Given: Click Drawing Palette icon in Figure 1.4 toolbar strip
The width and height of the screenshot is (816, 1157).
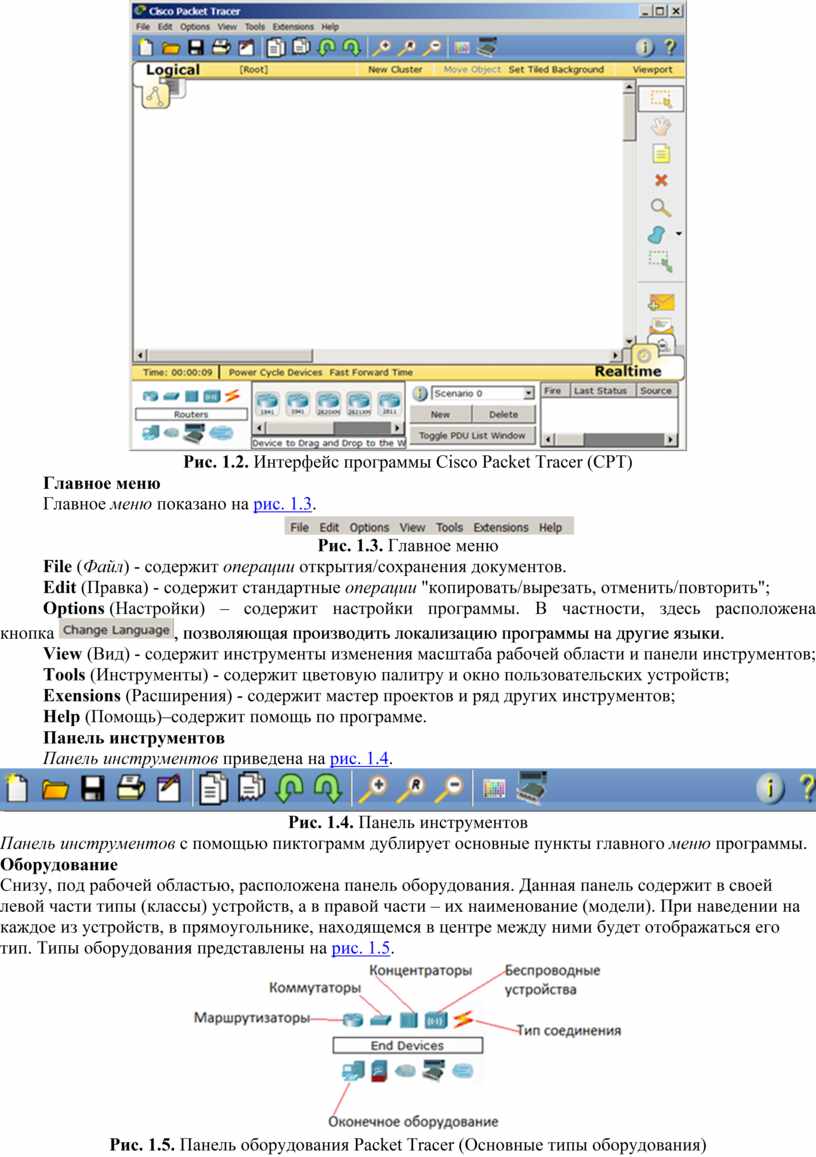Looking at the screenshot, I should tap(494, 789).
